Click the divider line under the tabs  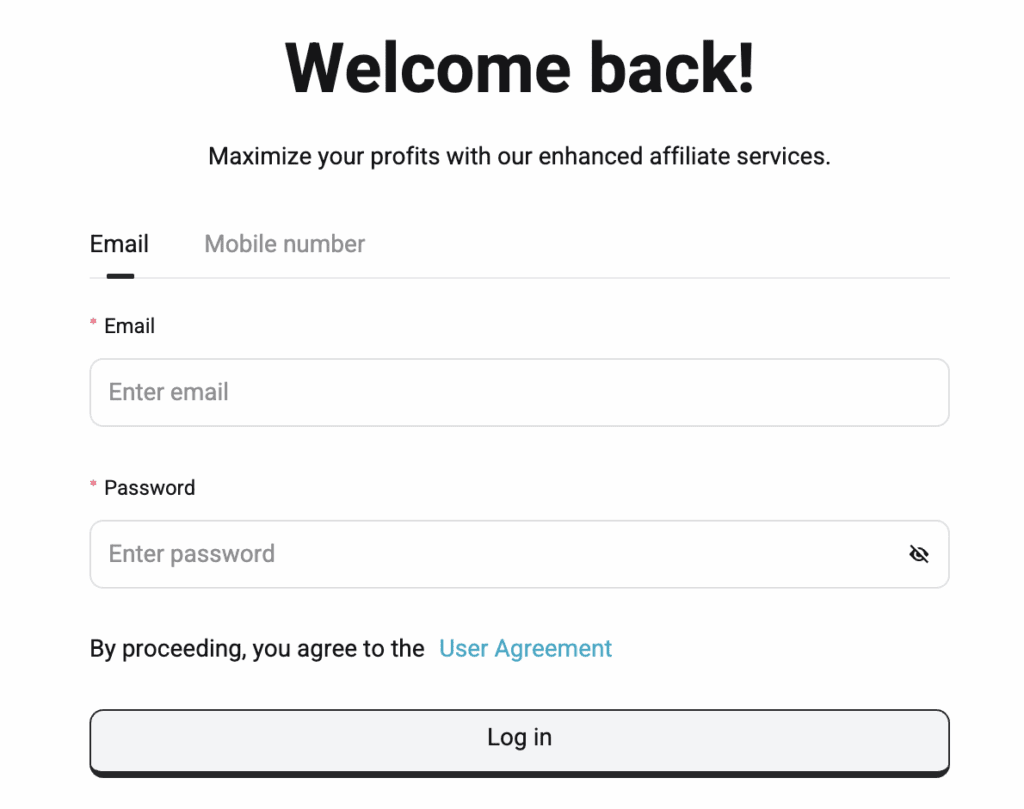click(600, 278)
